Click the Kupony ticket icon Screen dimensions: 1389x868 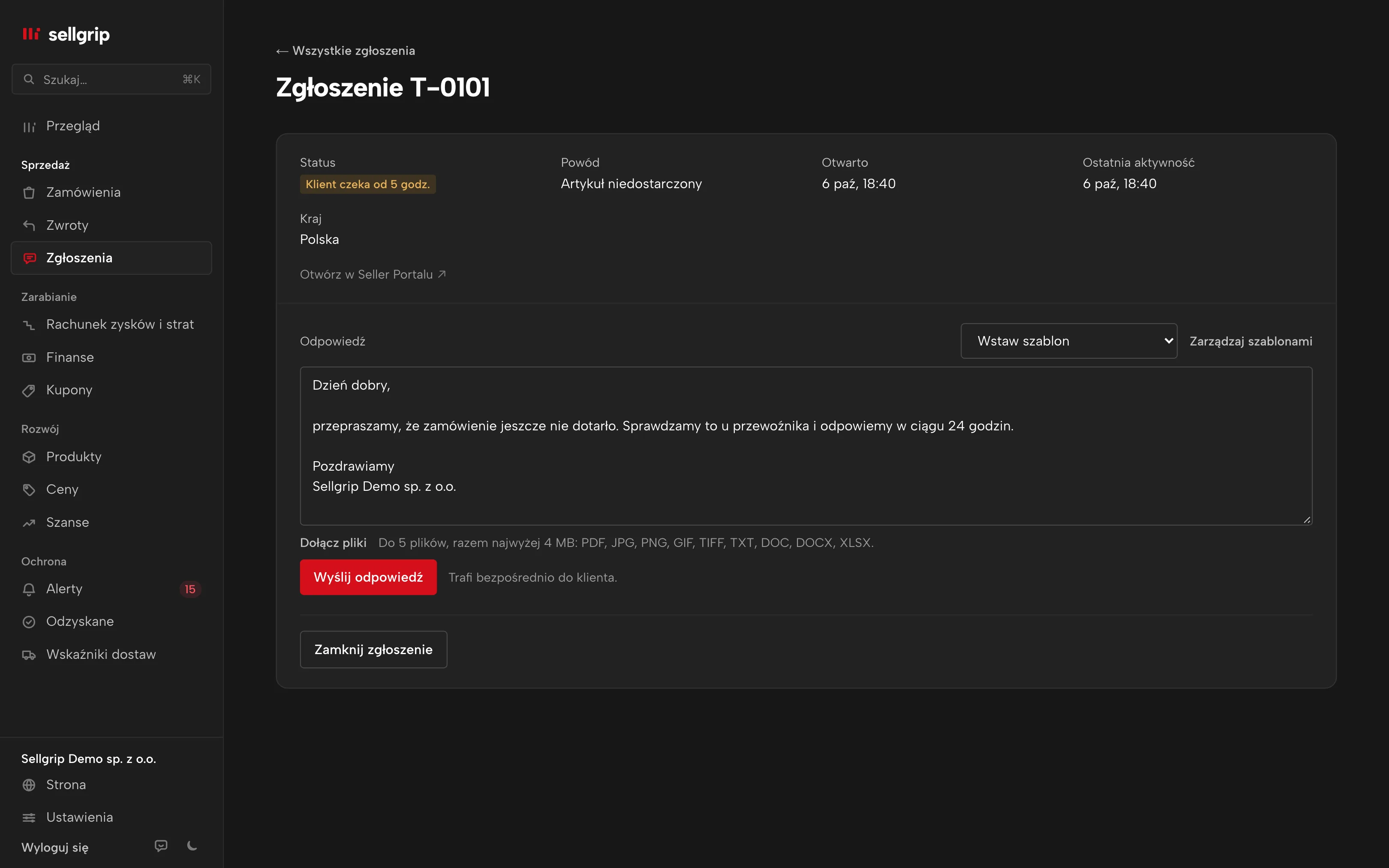(x=29, y=390)
